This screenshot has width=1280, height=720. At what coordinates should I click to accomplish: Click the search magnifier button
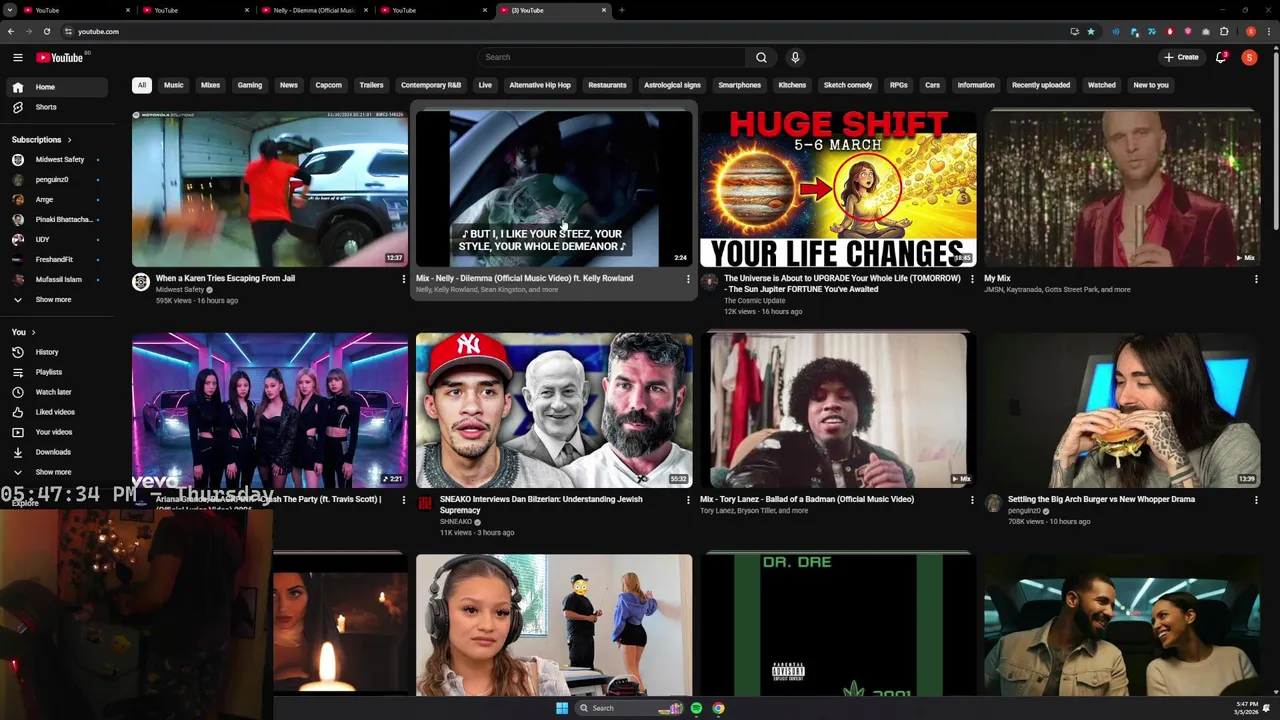tap(761, 57)
